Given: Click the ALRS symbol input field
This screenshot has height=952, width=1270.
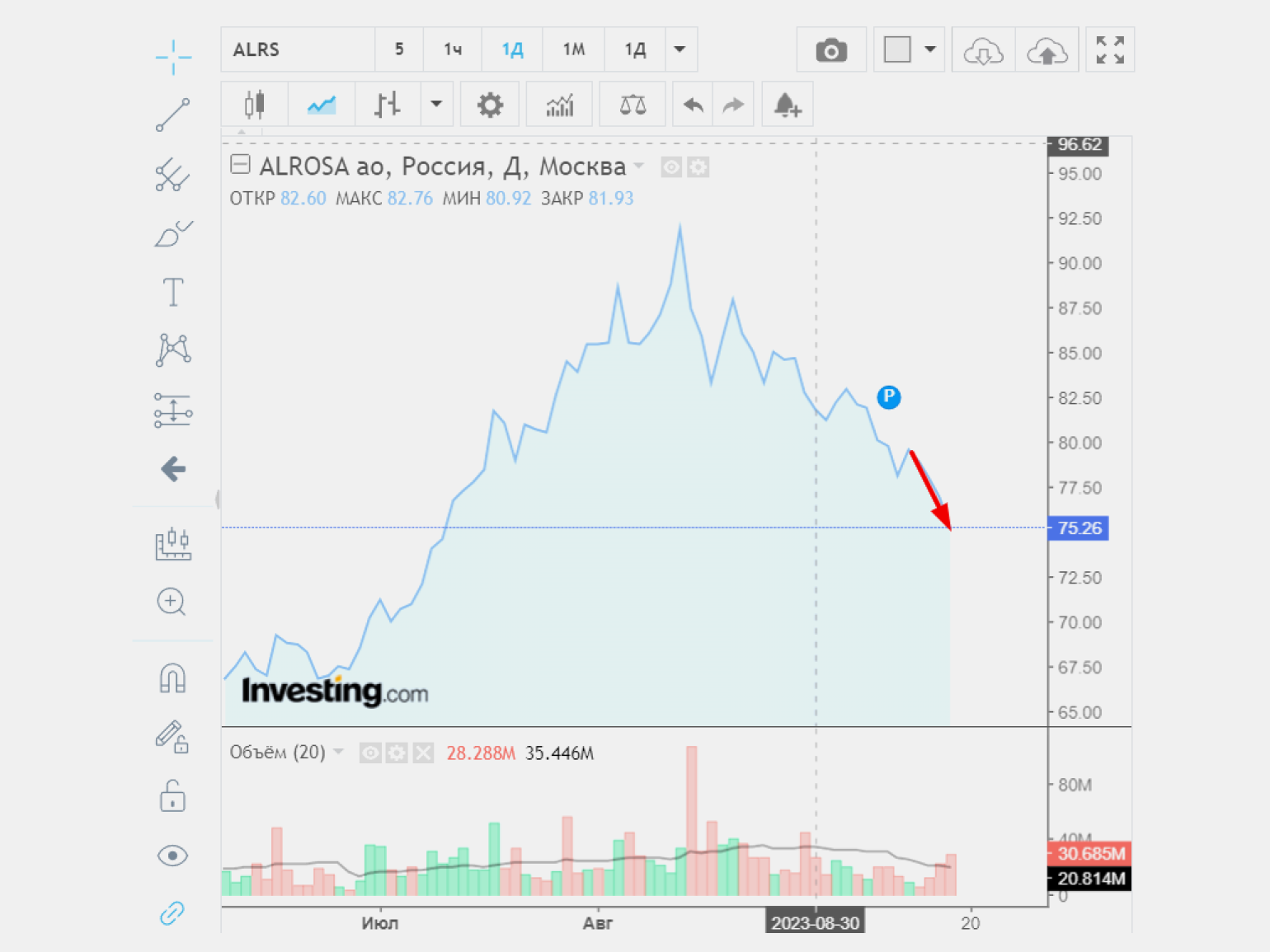Looking at the screenshot, I should pyautogui.click(x=298, y=49).
